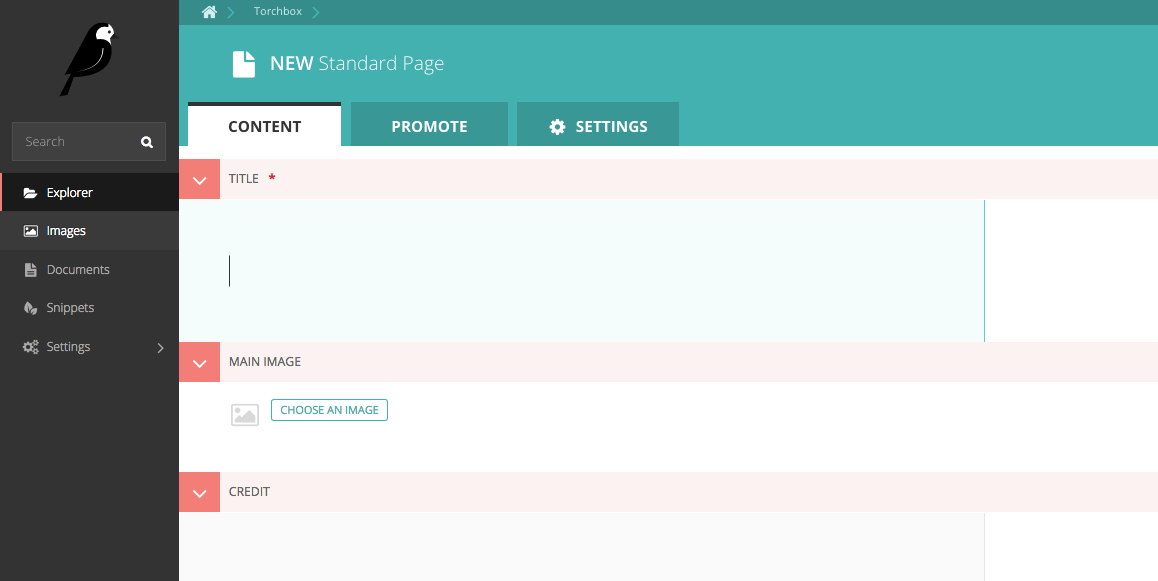Expand the Settings submenu arrow in sidebar
The image size is (1158, 581).
tap(160, 348)
